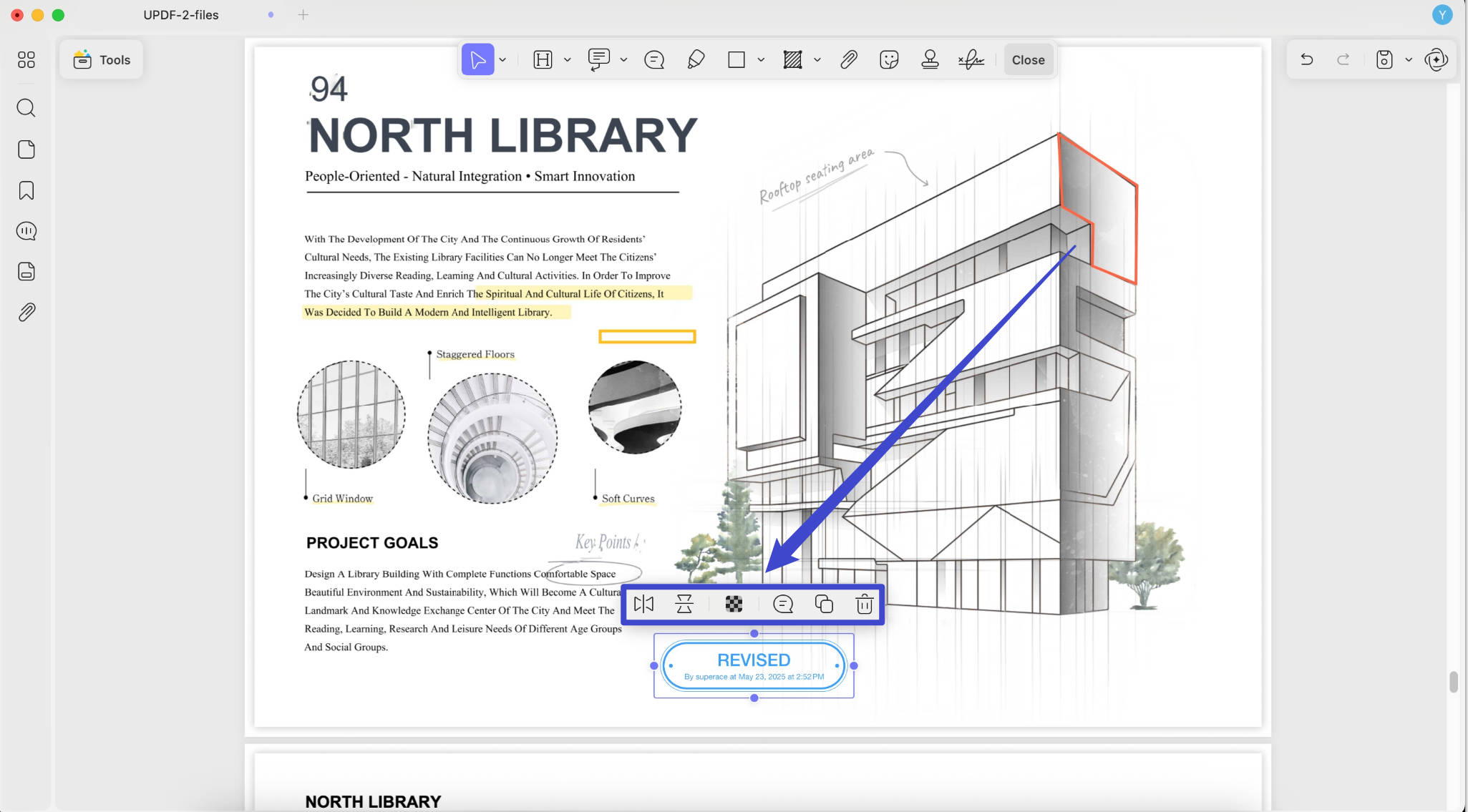Open the highlight tool dropdown
This screenshot has width=1468, height=812.
(568, 60)
